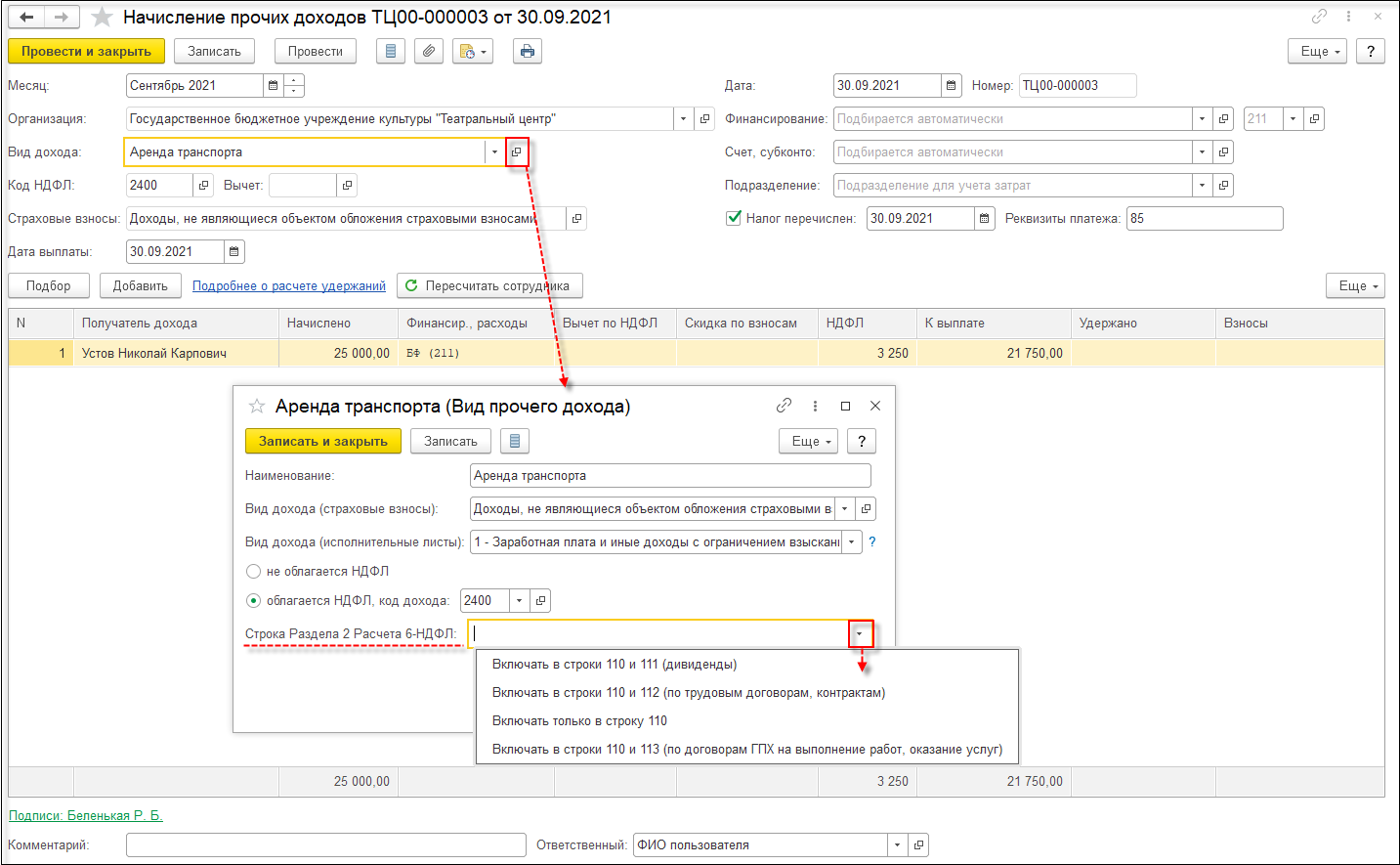Expand Организация dropdown list

[683, 119]
